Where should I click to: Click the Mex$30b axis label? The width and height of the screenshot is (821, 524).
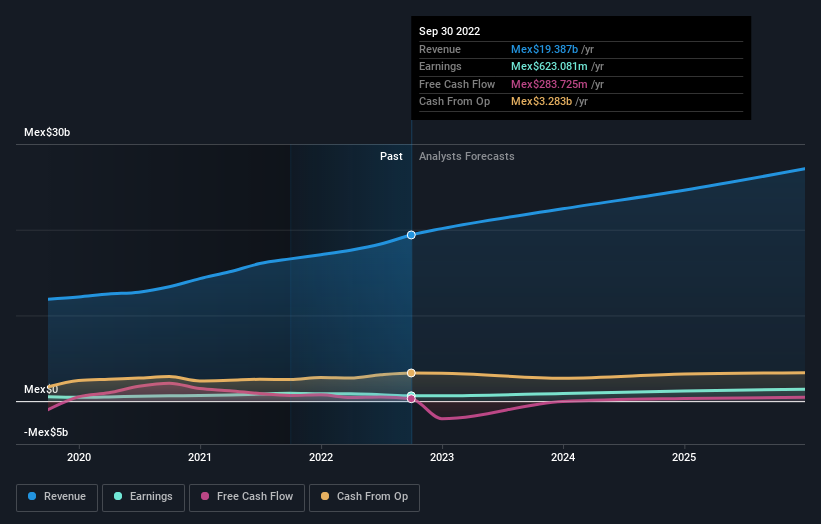point(47,132)
